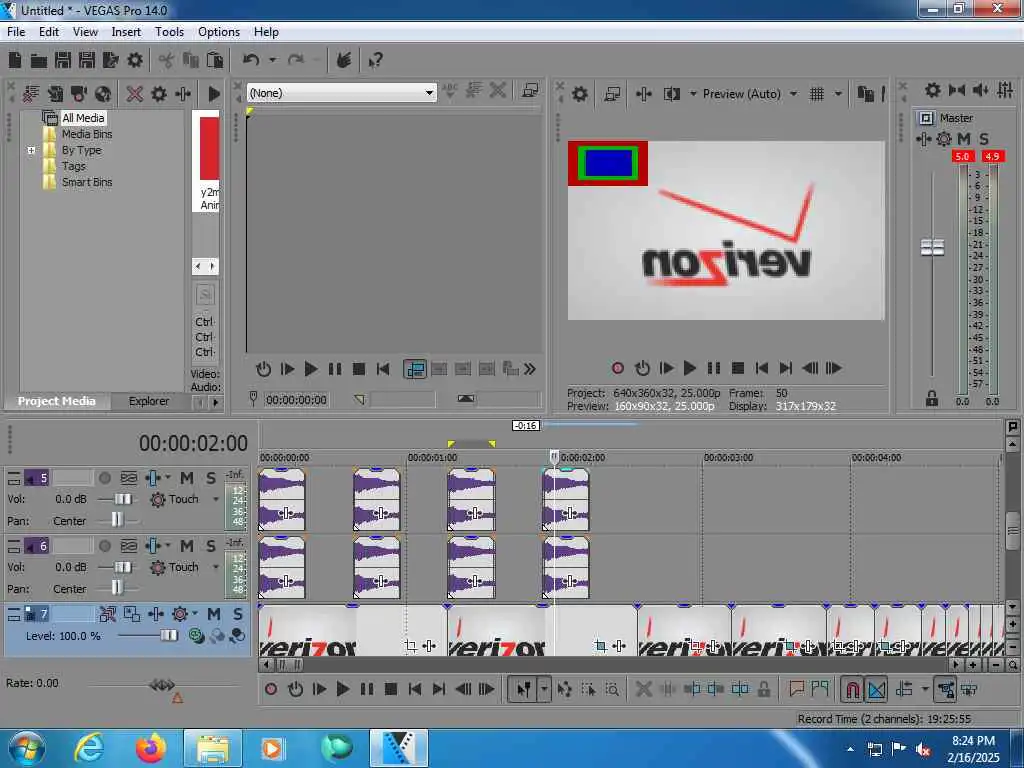Toggle Automatic Crossfades button
Screen dimensions: 1024x768
pos(876,689)
